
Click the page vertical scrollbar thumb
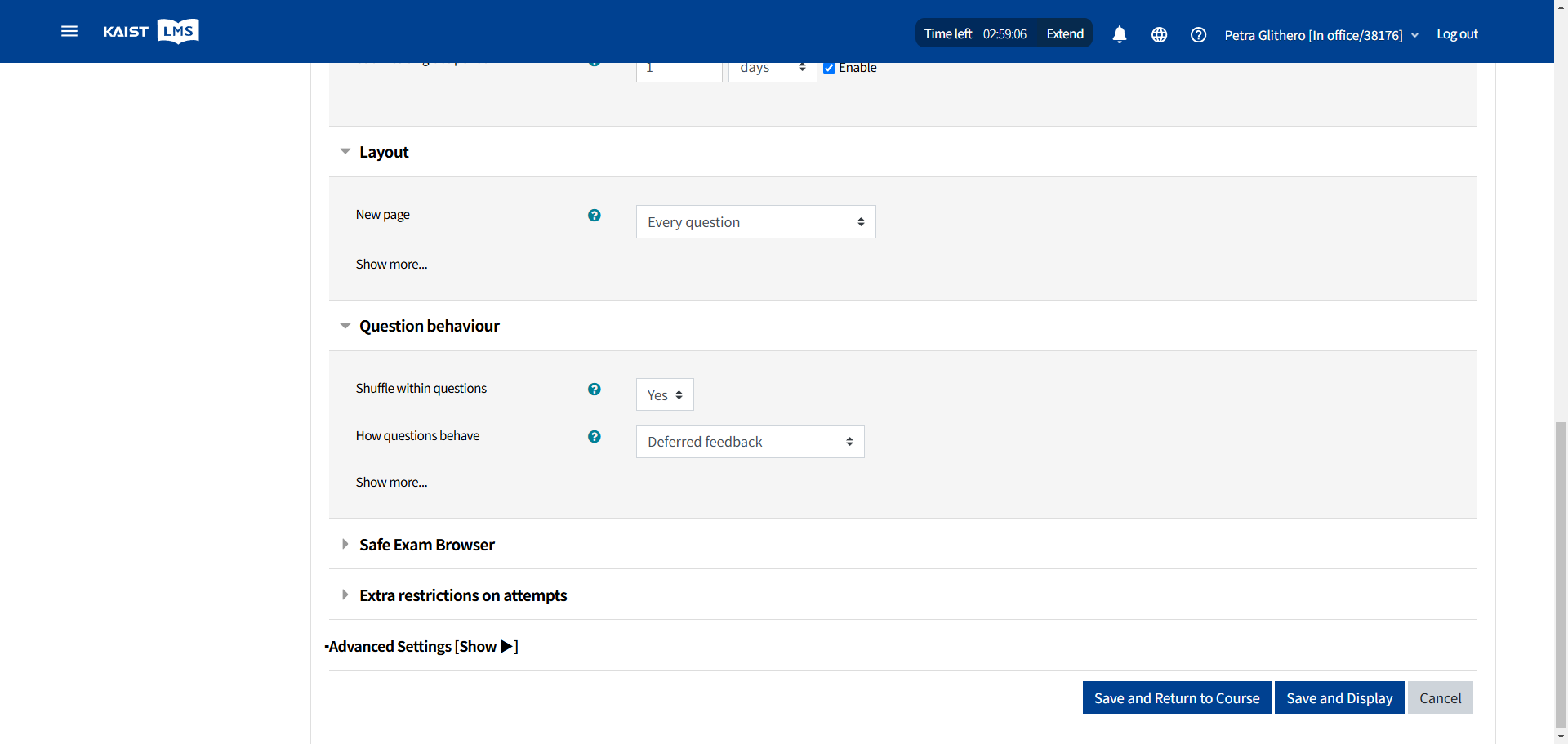(1561, 573)
